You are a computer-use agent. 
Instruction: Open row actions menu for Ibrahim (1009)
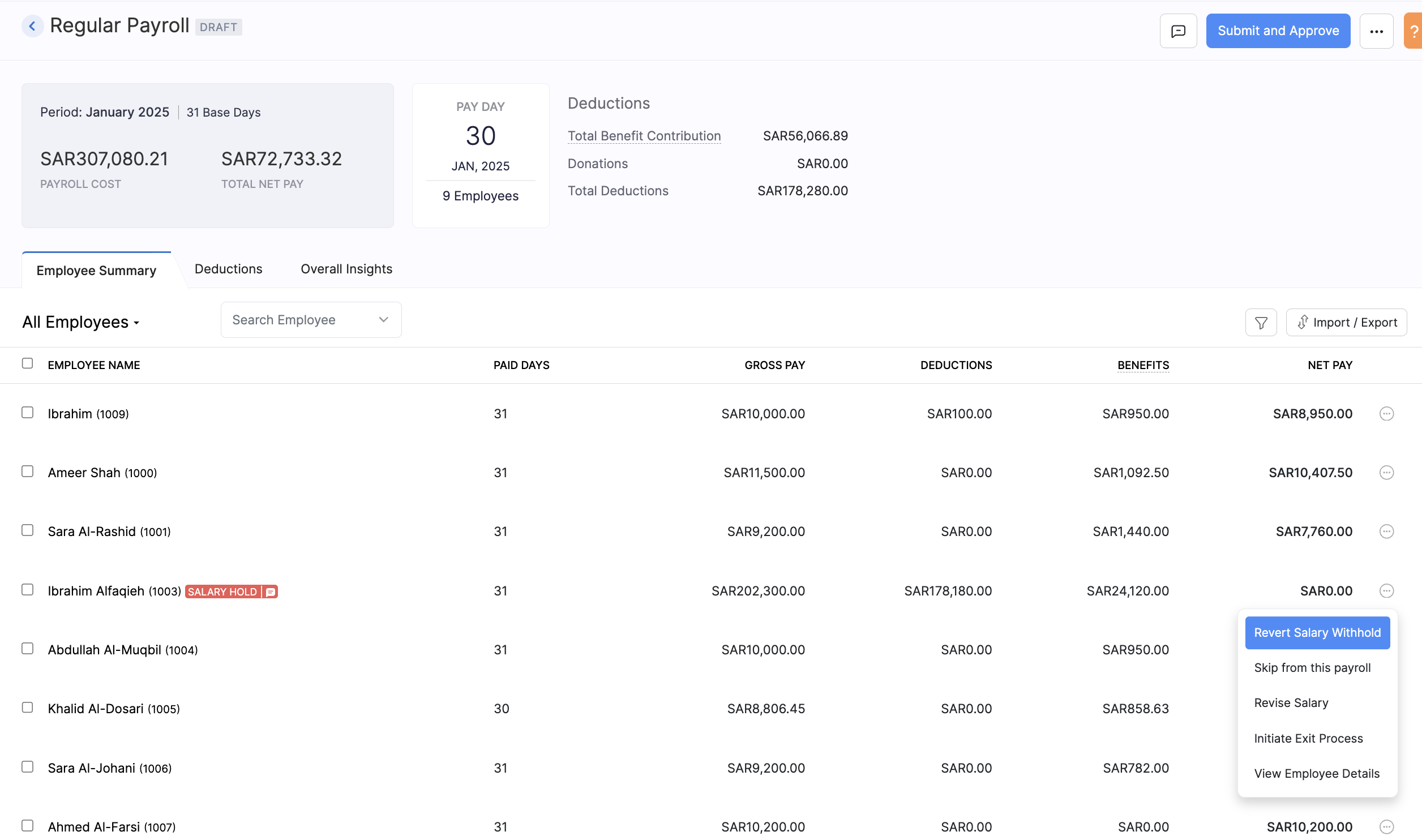click(x=1386, y=413)
